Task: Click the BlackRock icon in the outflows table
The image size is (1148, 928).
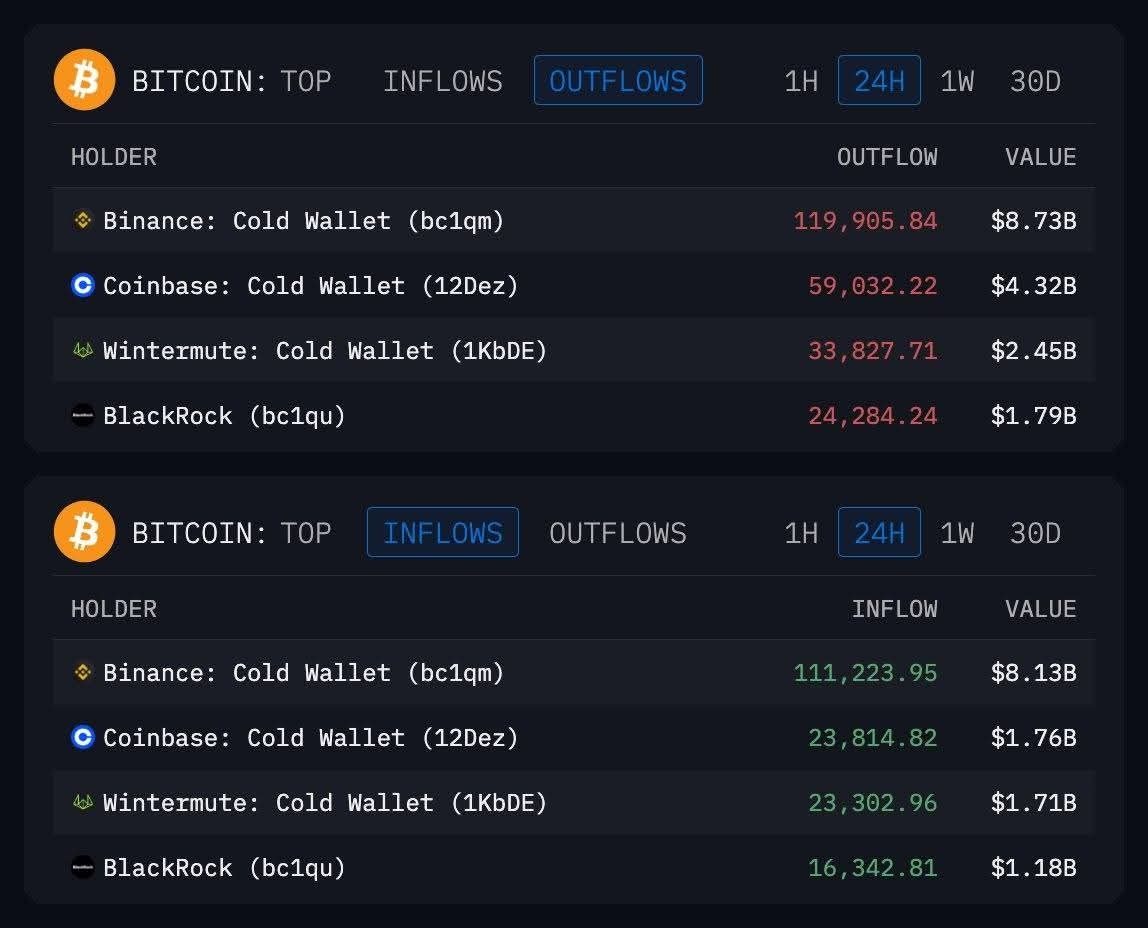Action: (x=83, y=416)
